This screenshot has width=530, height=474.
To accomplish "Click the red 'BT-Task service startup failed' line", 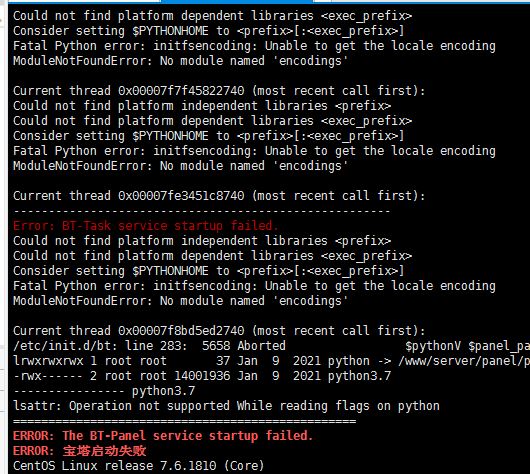I will 146,226.
